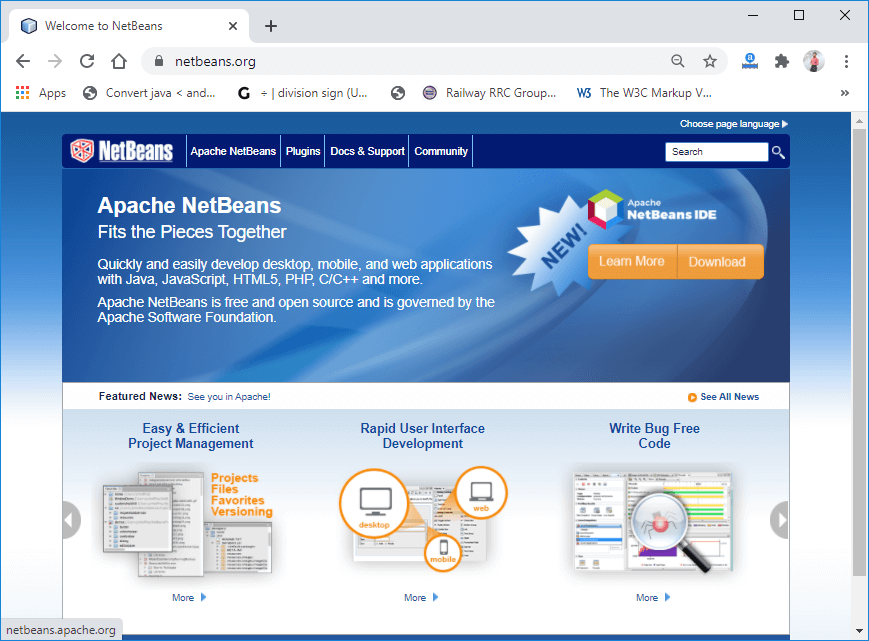Select the Welcome to NetBeans tab
869x641 pixels.
click(x=127, y=26)
